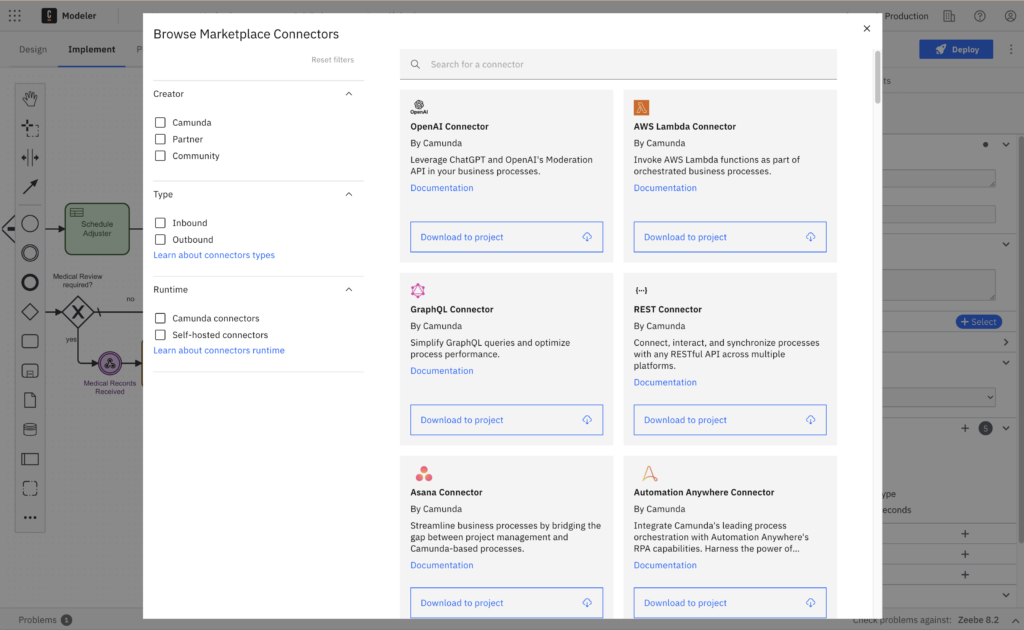Collapse the Type filter section
Image resolution: width=1024 pixels, height=630 pixels.
click(349, 195)
